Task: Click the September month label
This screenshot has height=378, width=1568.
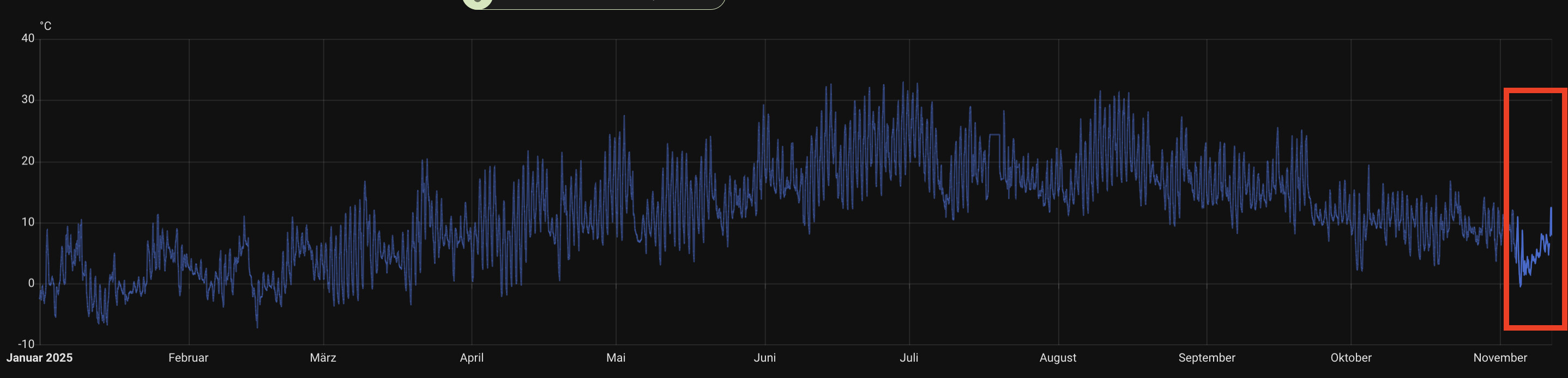Action: click(1207, 358)
